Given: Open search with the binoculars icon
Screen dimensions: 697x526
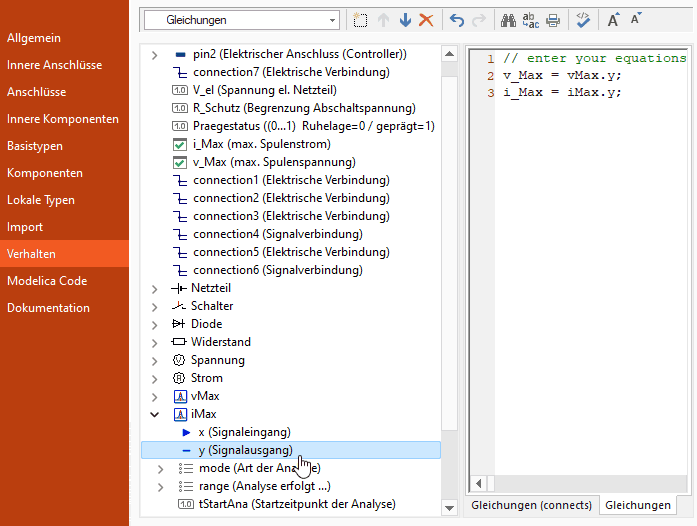Looking at the screenshot, I should [508, 20].
